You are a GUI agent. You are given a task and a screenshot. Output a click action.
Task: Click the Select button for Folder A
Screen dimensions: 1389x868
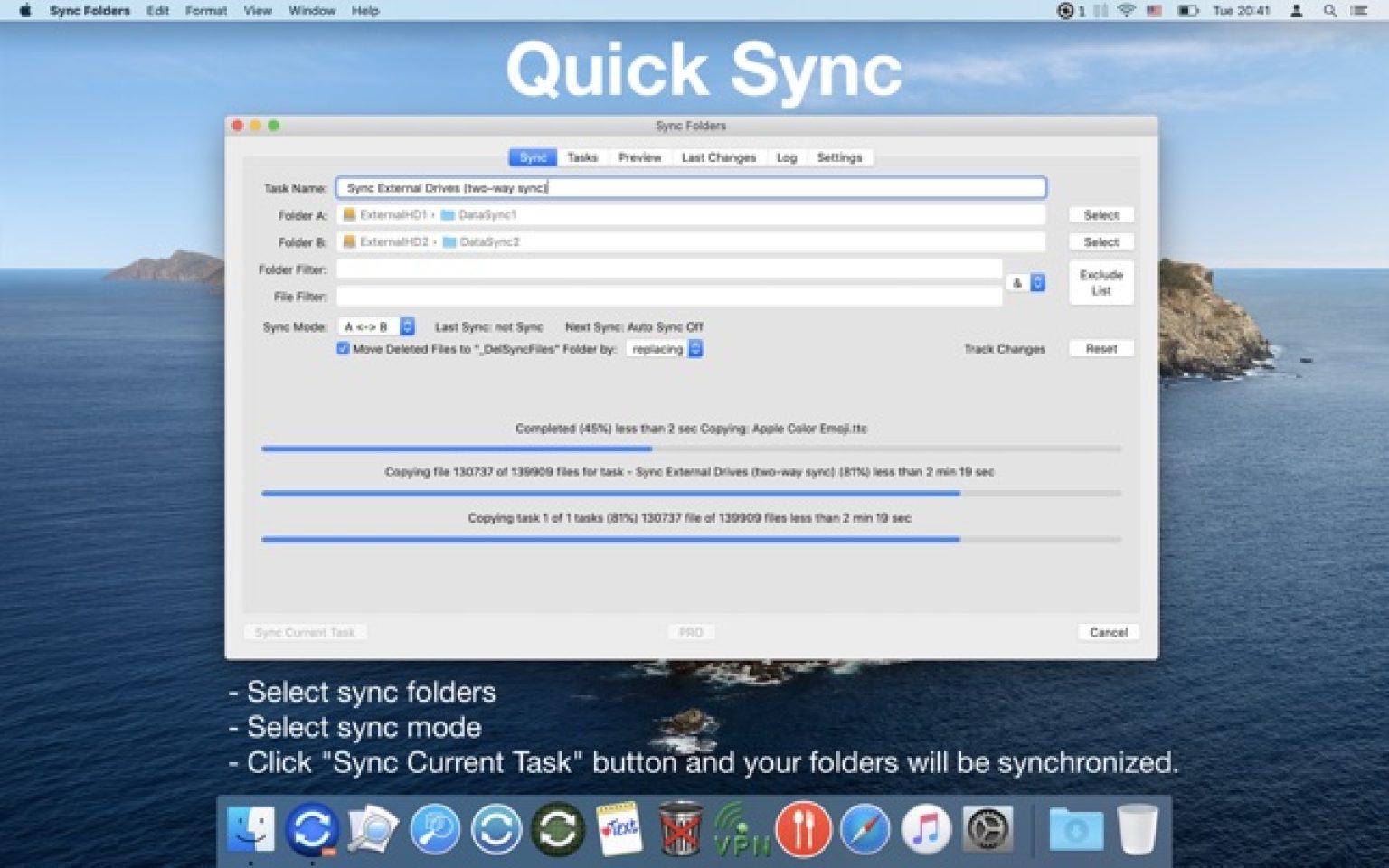tap(1101, 214)
